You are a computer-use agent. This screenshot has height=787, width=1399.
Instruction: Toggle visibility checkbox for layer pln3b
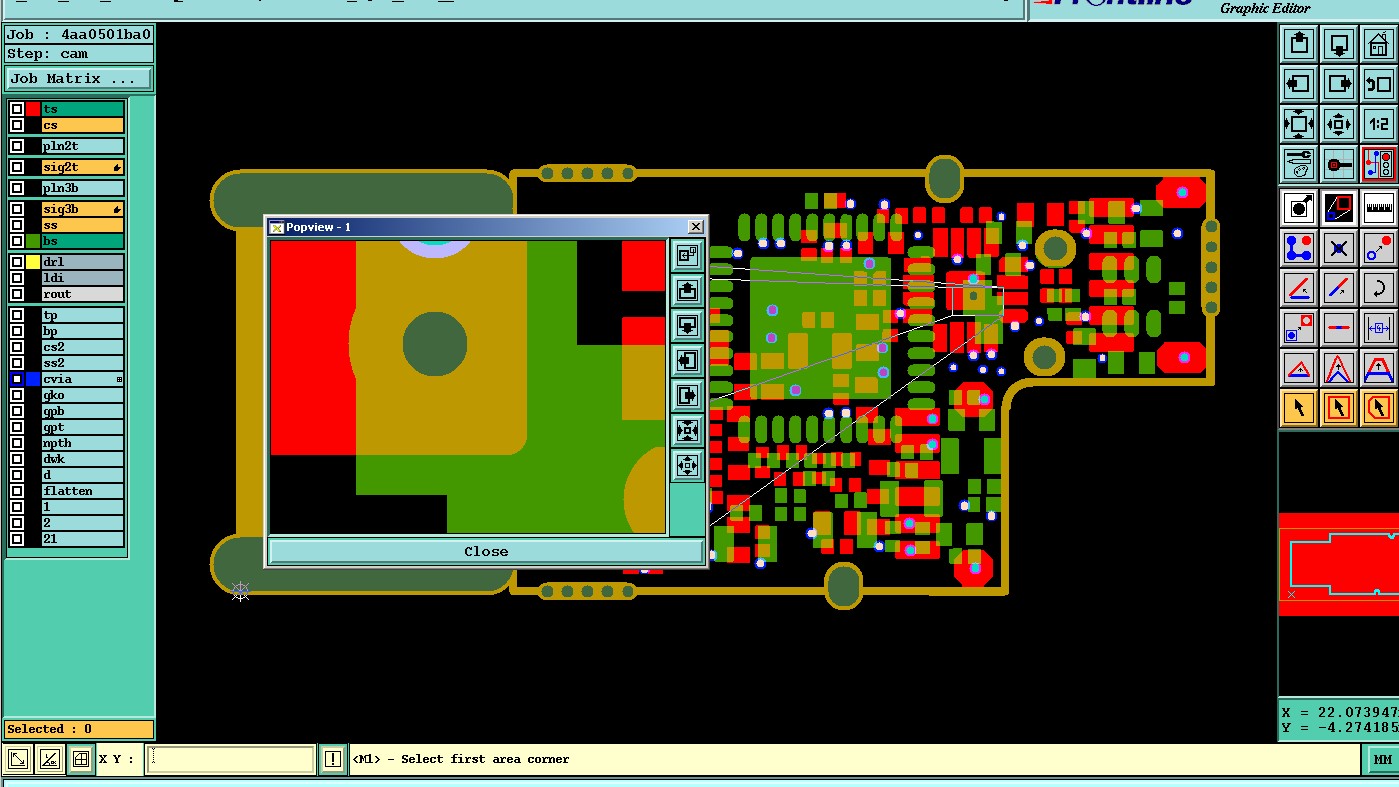[x=17, y=188]
